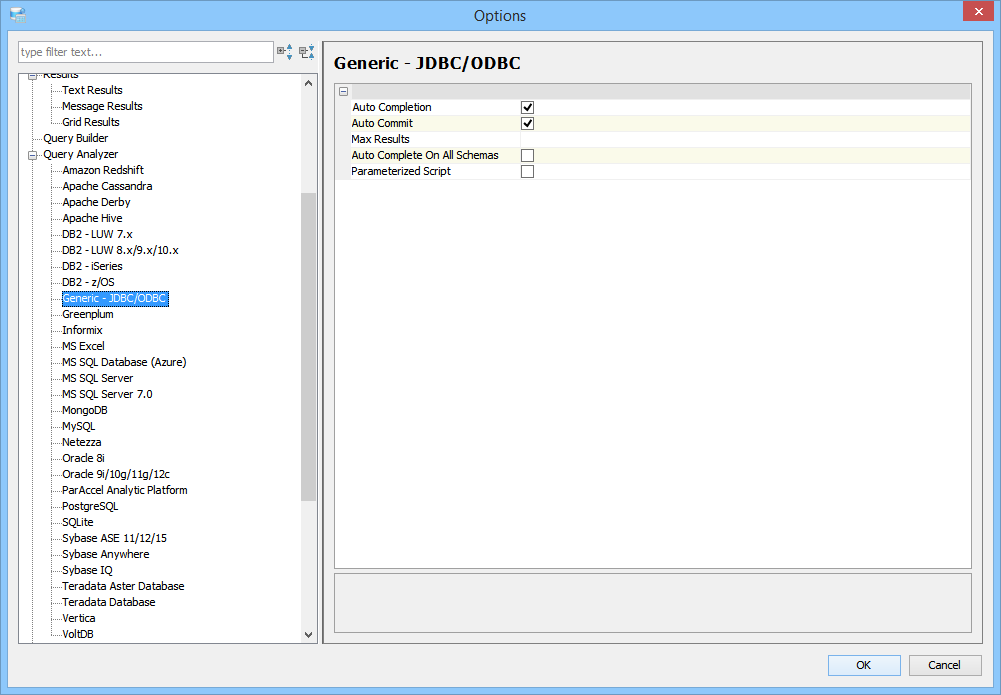
Task: Select Message Results in the tree
Action: coord(102,106)
